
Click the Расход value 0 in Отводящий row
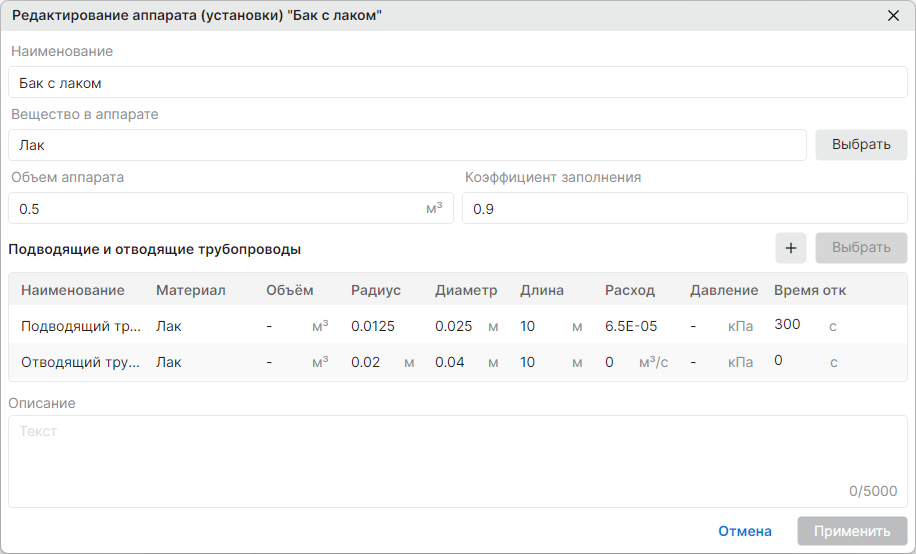tap(609, 362)
